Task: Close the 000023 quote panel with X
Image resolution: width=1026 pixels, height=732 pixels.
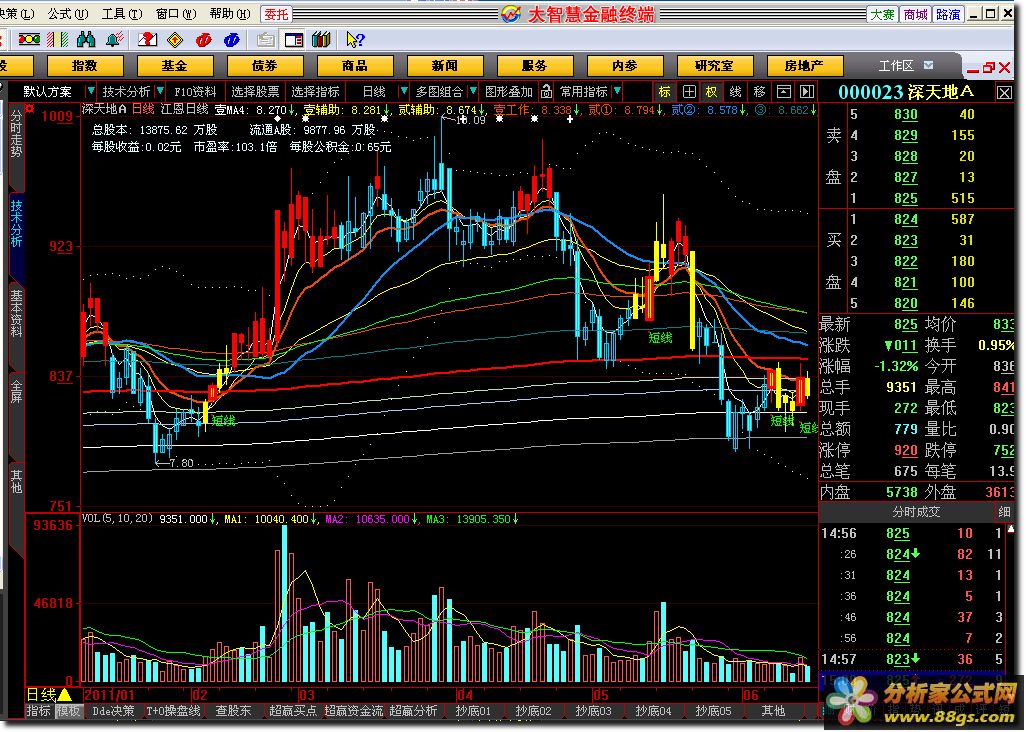Action: tap(1004, 93)
